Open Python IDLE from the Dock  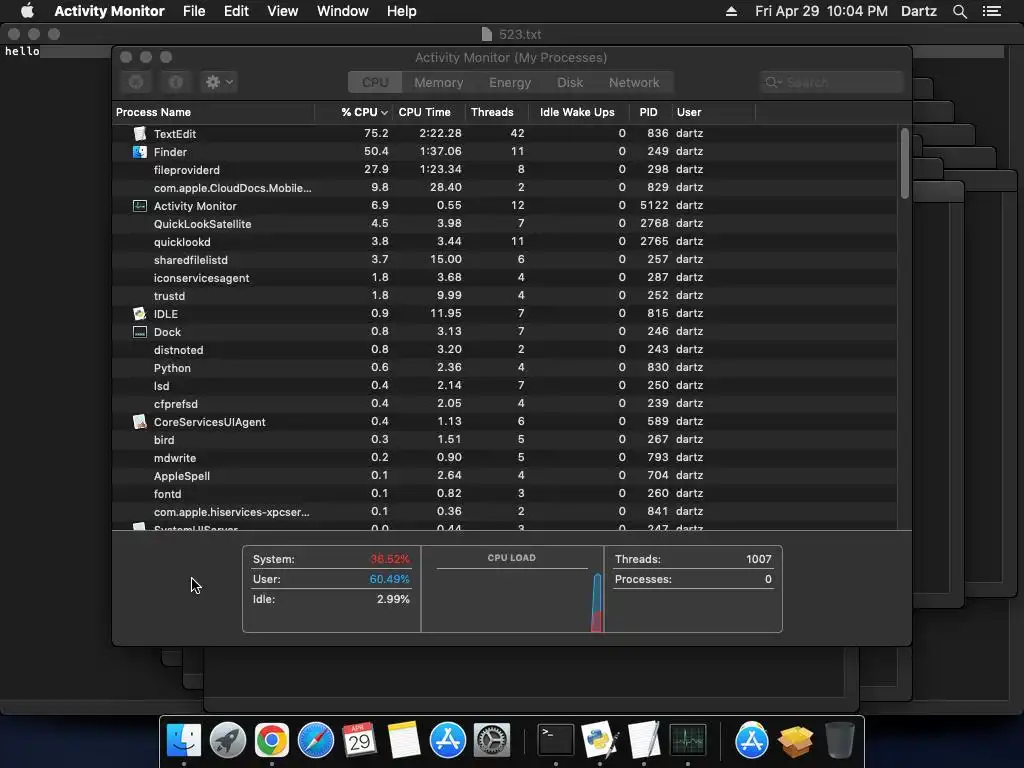[600, 740]
